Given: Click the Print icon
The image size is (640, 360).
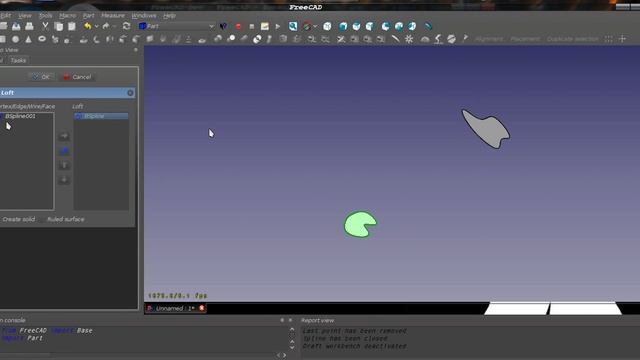Looking at the screenshot, I should pos(29,26).
